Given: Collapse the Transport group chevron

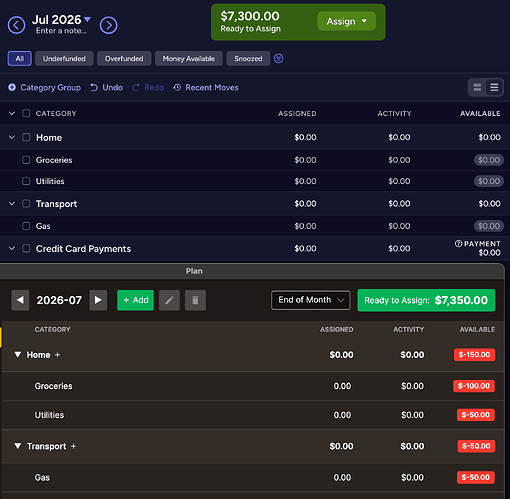Looking at the screenshot, I should [12, 204].
